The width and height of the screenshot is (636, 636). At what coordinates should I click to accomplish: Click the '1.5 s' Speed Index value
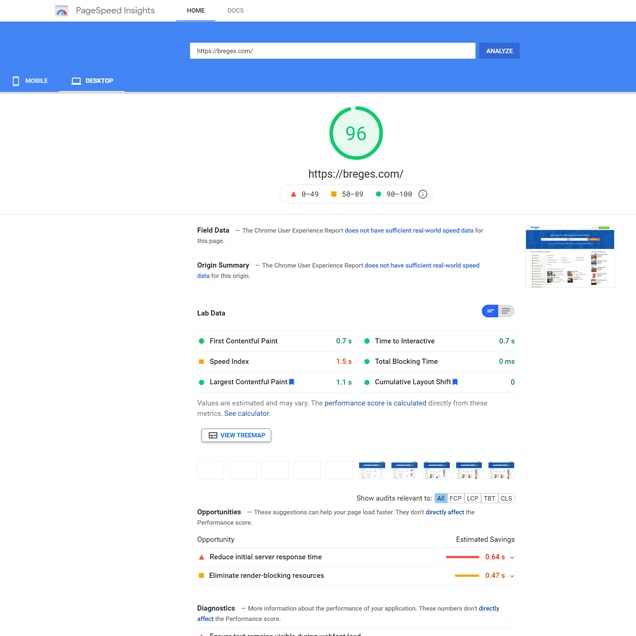pos(344,361)
